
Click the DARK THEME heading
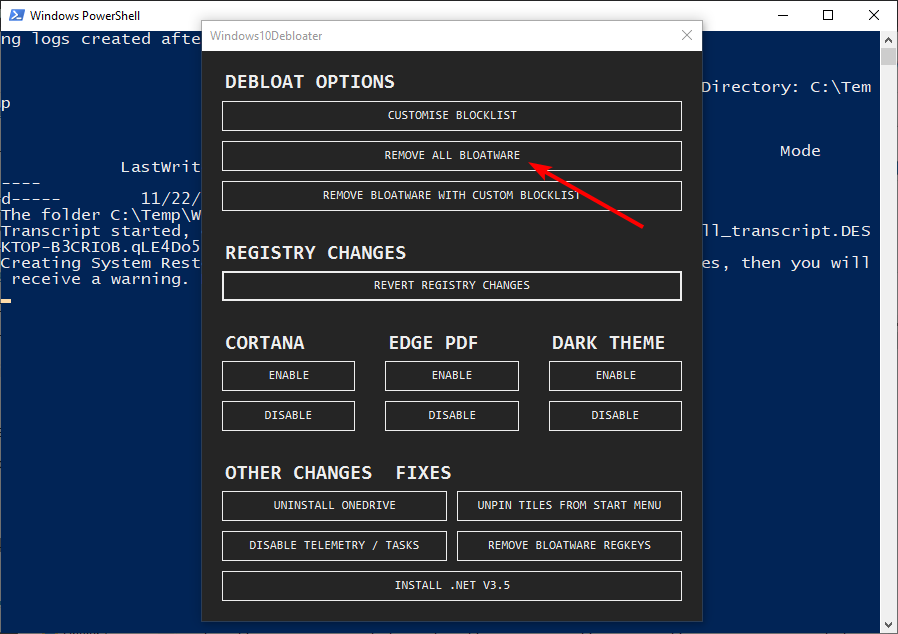608,342
